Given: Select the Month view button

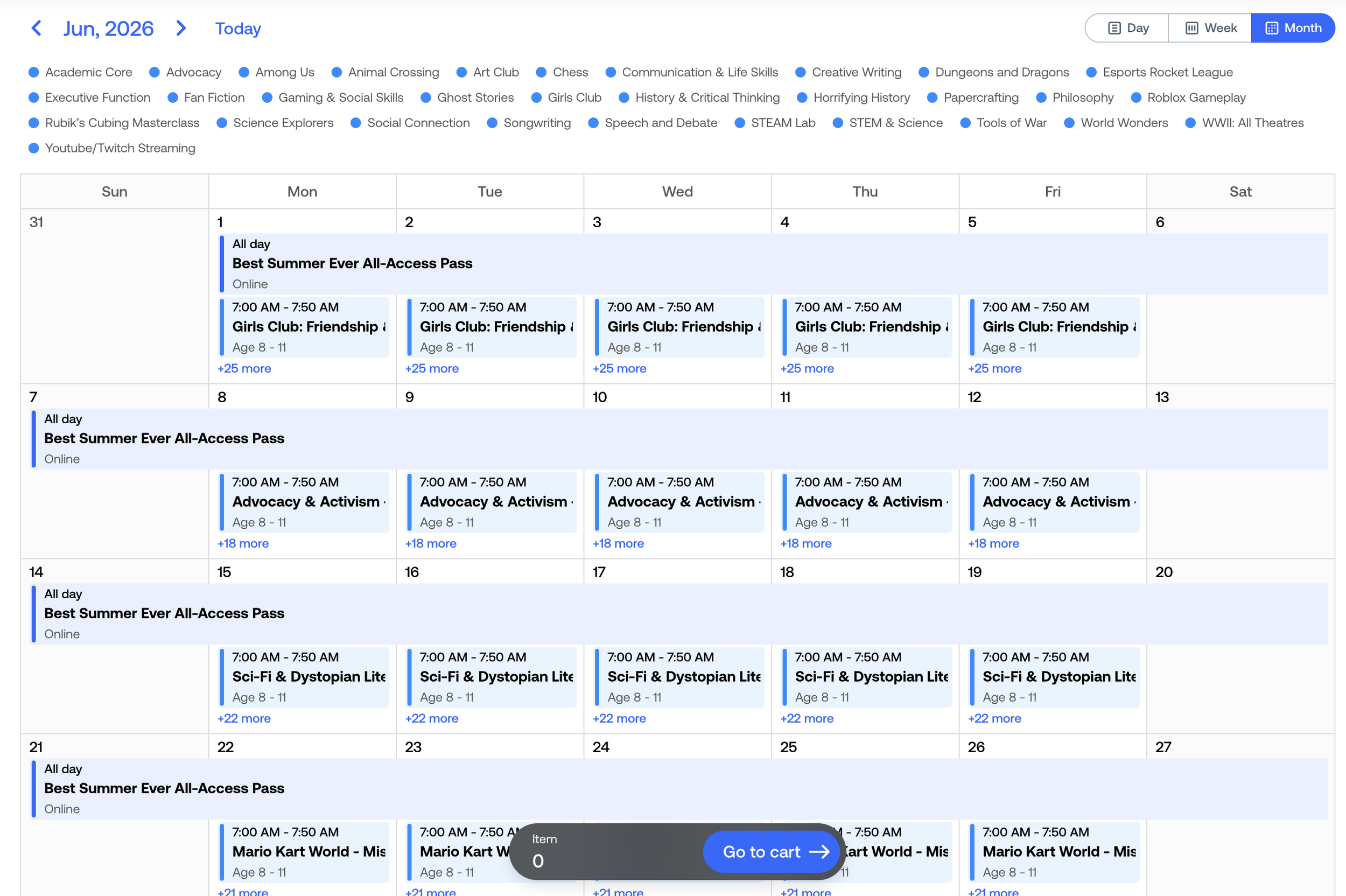Looking at the screenshot, I should (1293, 28).
